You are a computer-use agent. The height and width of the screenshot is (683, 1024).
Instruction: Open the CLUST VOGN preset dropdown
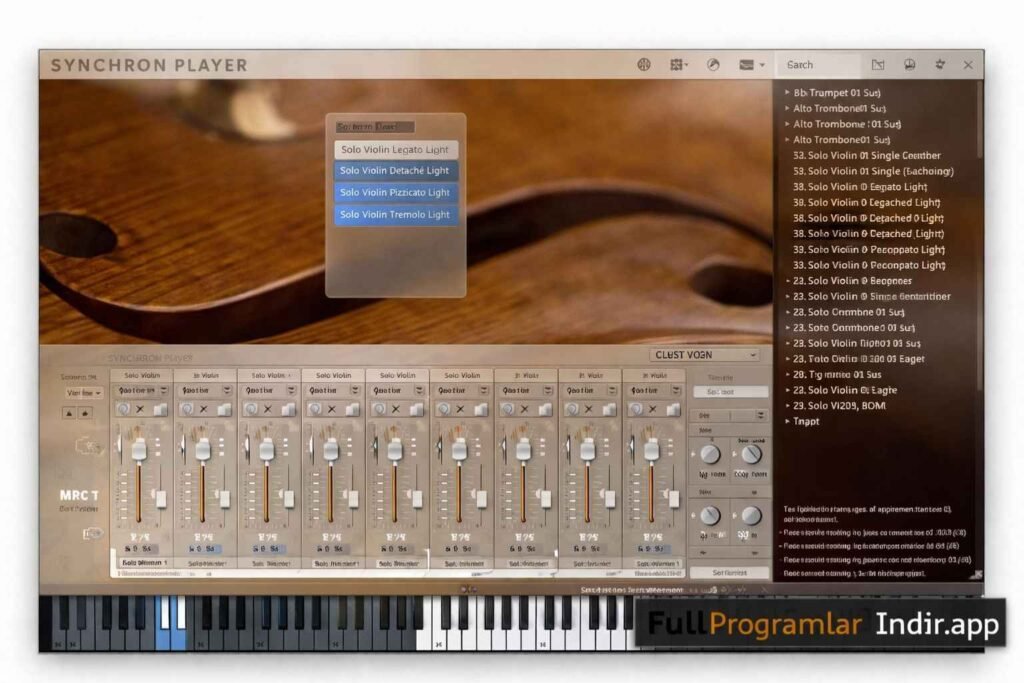[704, 355]
